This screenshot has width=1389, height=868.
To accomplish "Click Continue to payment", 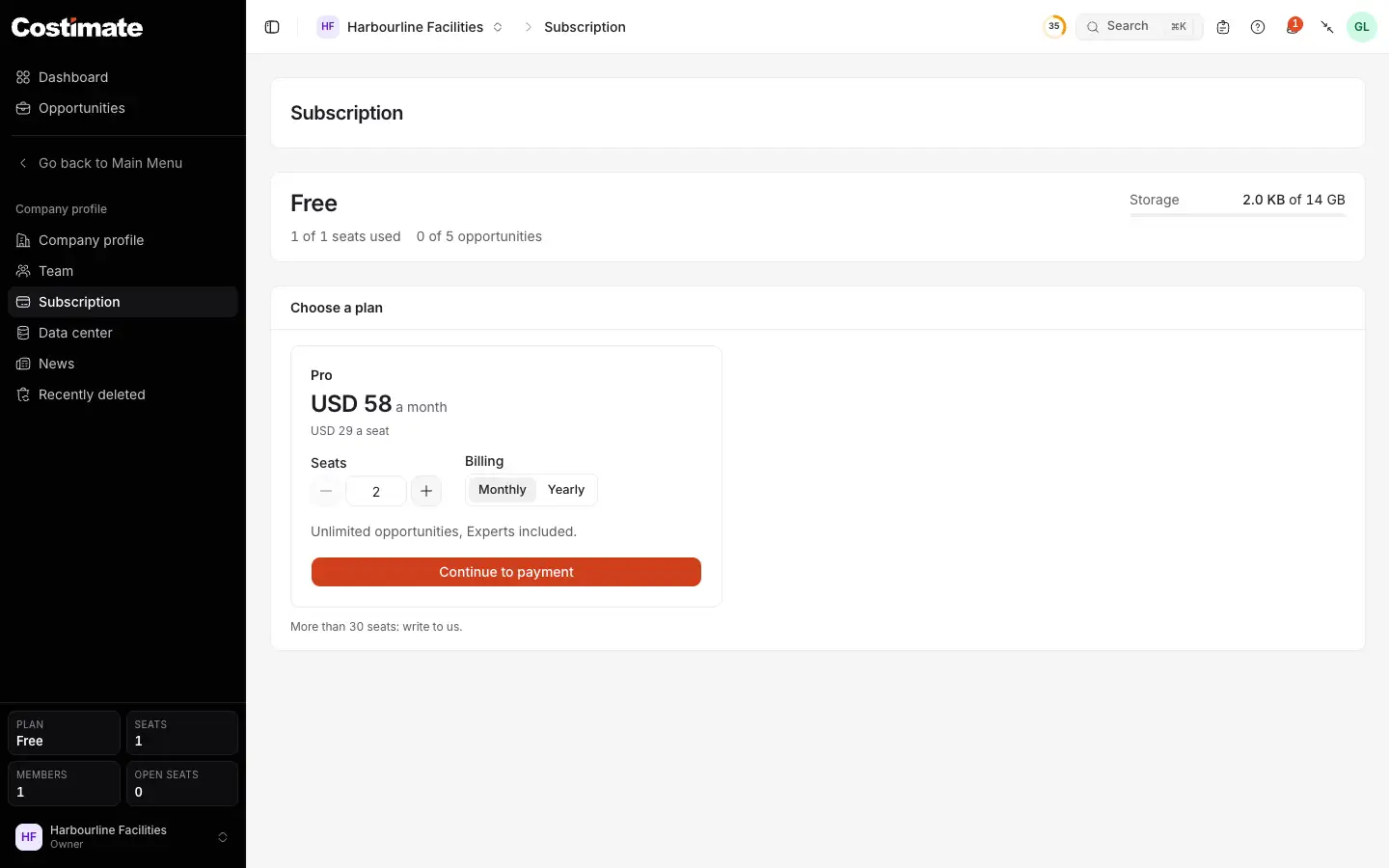I will tap(506, 572).
